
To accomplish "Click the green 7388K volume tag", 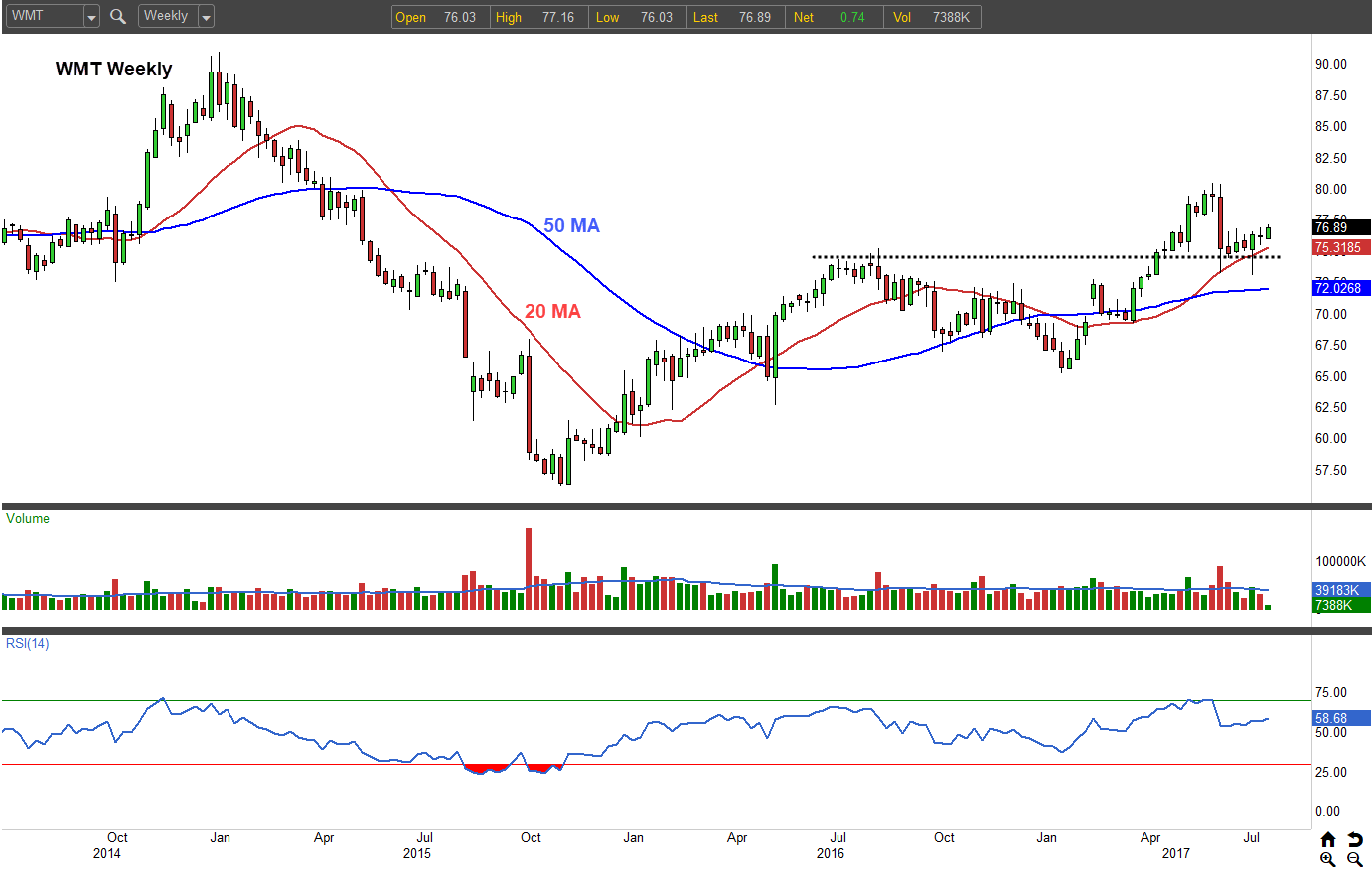I will pos(1342,605).
